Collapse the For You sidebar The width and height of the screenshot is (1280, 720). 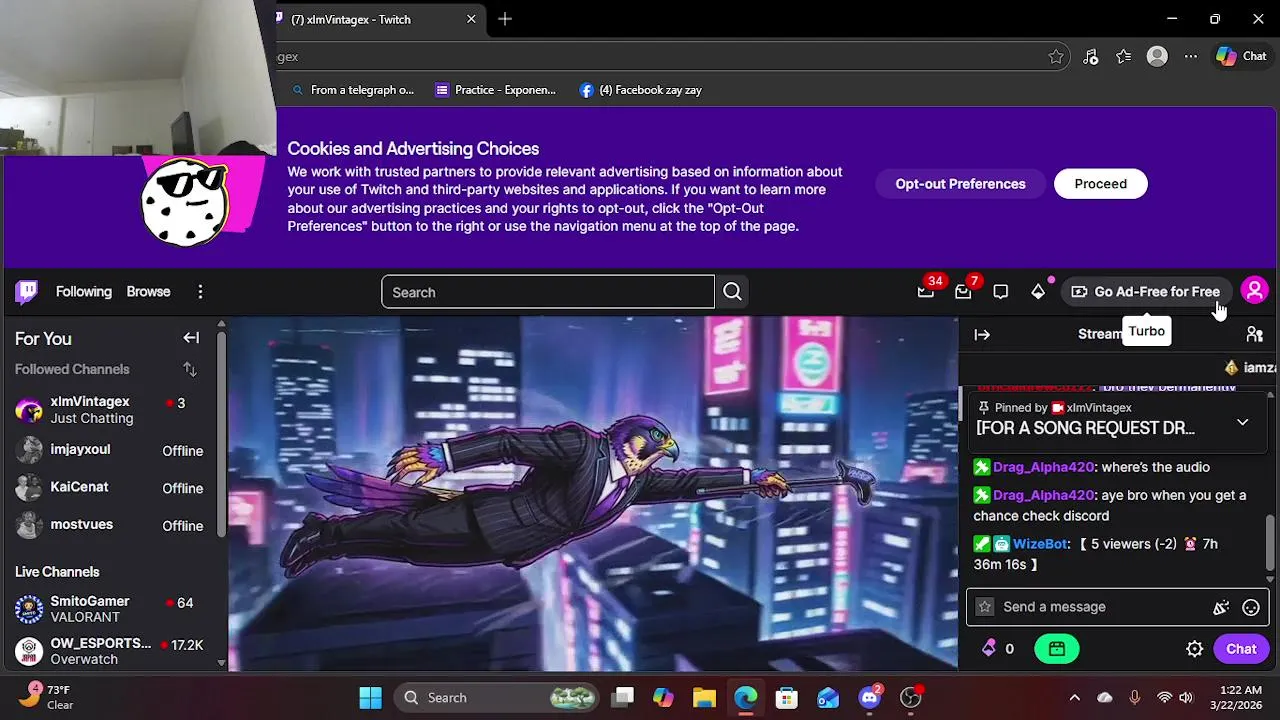[191, 338]
